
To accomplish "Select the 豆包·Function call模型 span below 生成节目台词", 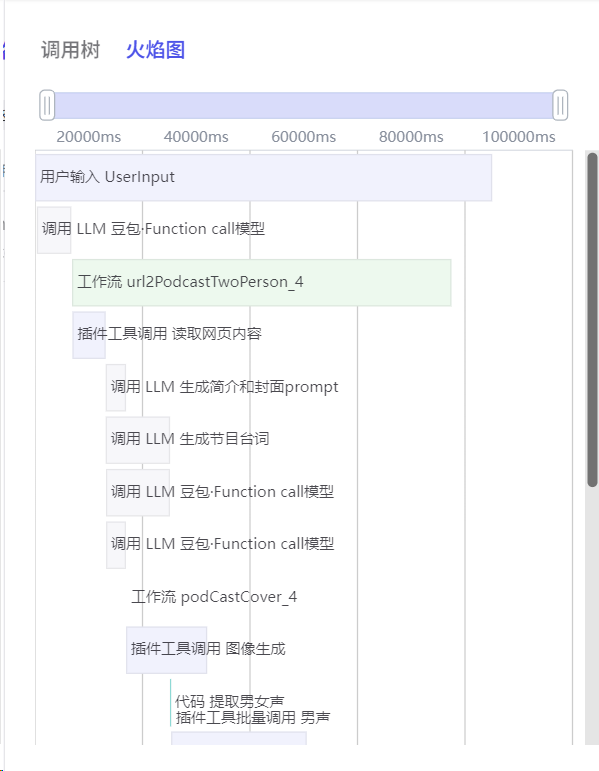I will point(138,492).
